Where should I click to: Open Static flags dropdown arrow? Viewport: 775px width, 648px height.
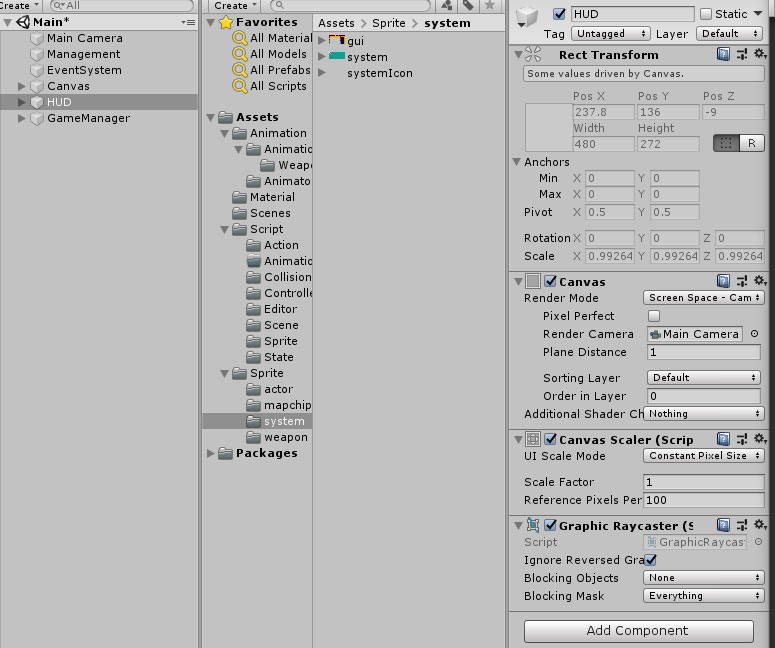[758, 14]
